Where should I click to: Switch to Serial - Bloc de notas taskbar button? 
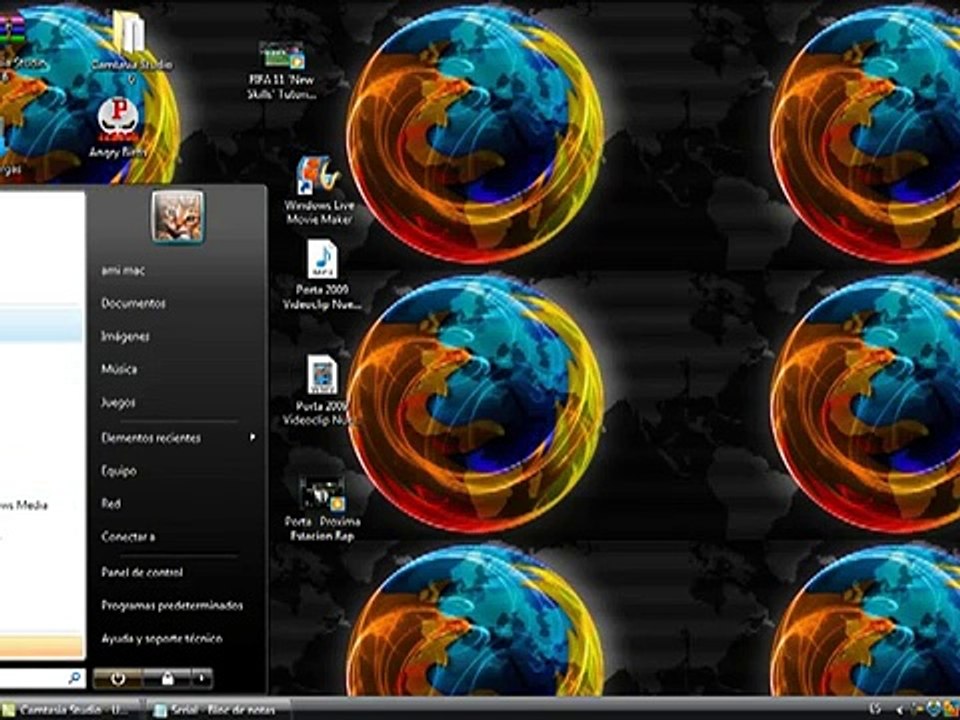(x=219, y=710)
